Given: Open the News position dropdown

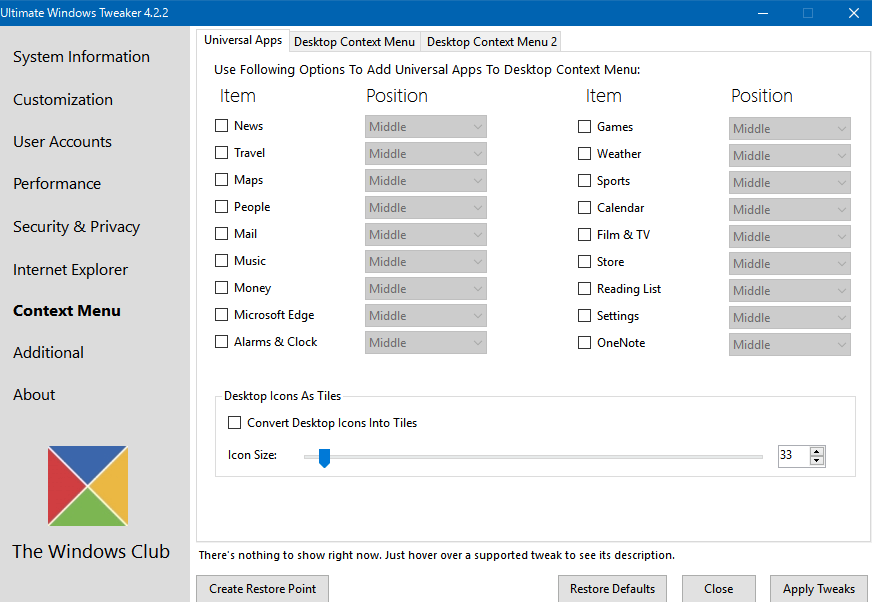Looking at the screenshot, I should [426, 127].
